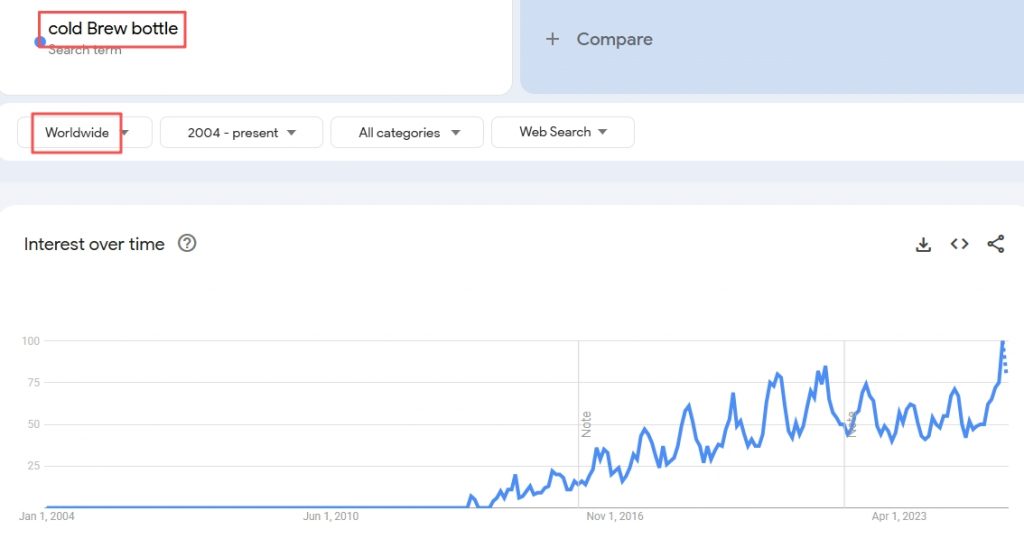Click the Nov 1, 2016 axis label

coord(615,516)
